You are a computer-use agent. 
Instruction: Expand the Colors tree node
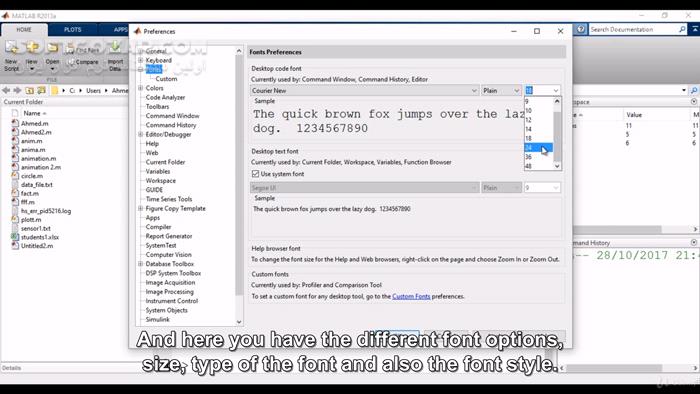[x=140, y=88]
